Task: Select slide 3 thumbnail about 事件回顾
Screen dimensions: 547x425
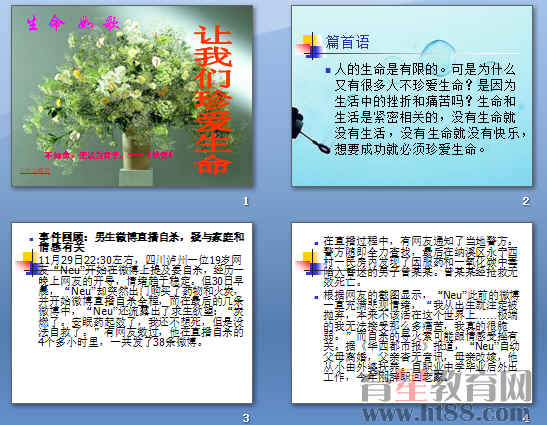Action: [x=132, y=313]
